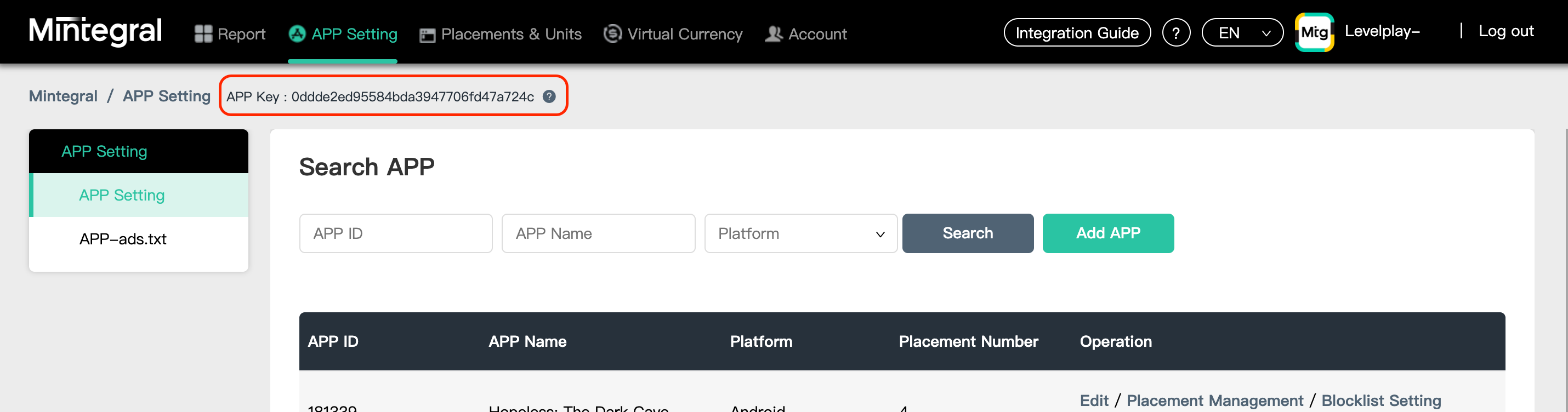
Task: Click the Mtg account avatar
Action: pyautogui.click(x=1314, y=32)
